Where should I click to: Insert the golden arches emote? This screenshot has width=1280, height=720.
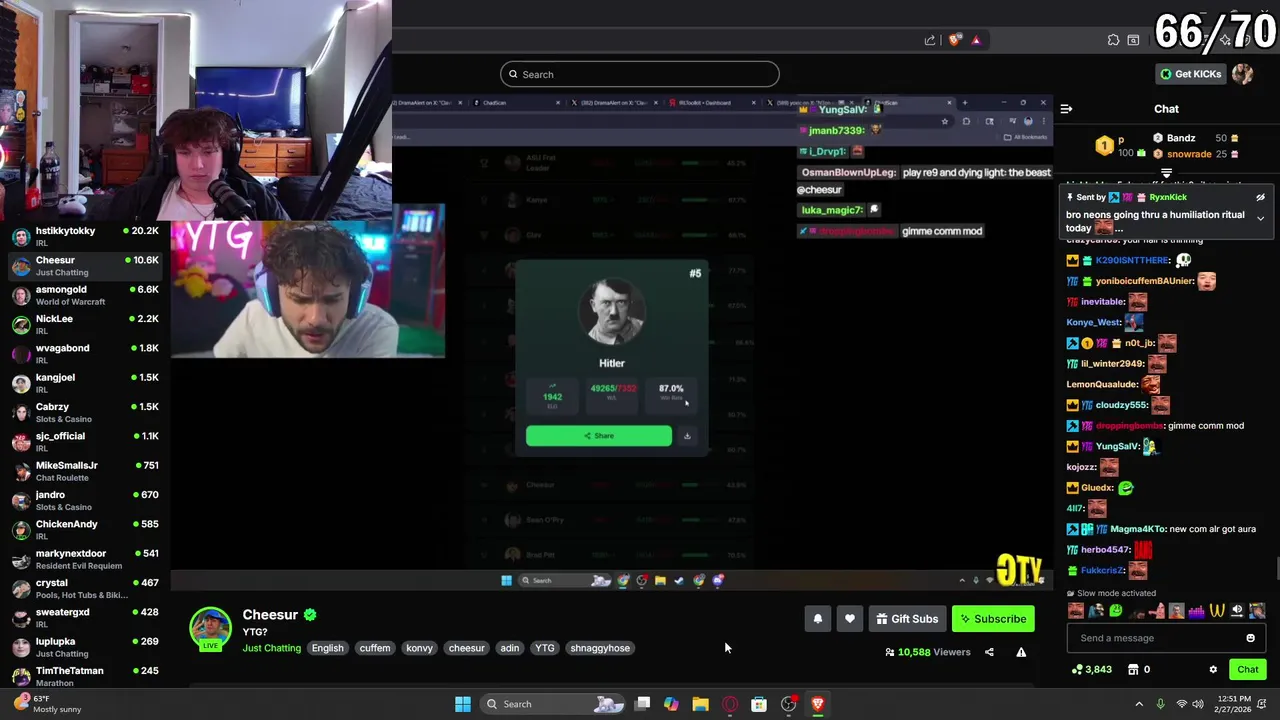coord(1217,610)
